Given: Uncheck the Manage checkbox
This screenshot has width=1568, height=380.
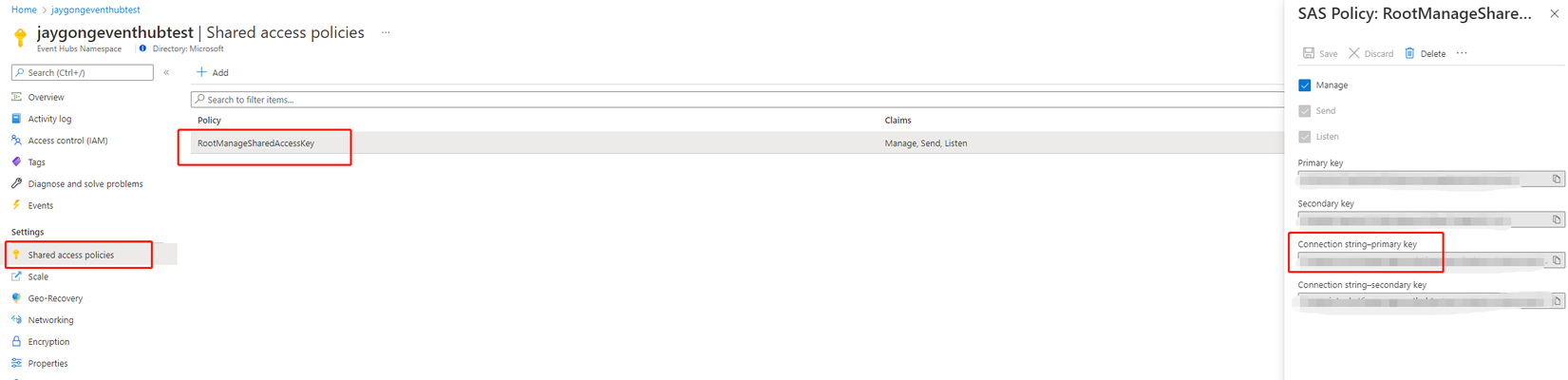Looking at the screenshot, I should tap(1305, 85).
